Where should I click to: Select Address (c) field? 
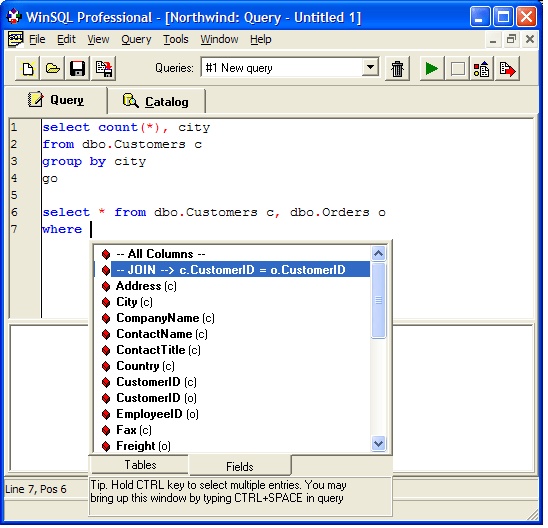coord(232,286)
